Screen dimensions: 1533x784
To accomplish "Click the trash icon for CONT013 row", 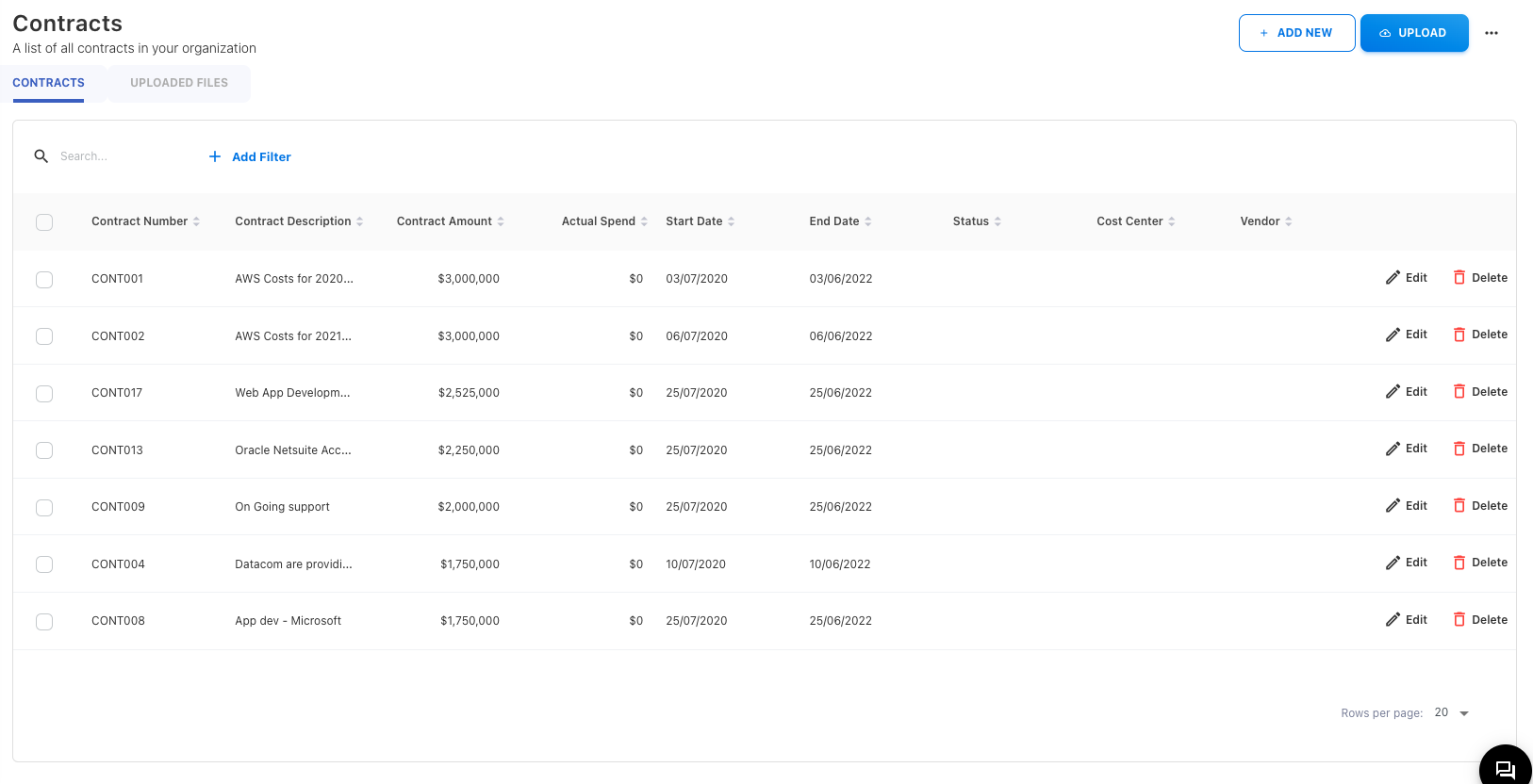I will tap(1459, 449).
